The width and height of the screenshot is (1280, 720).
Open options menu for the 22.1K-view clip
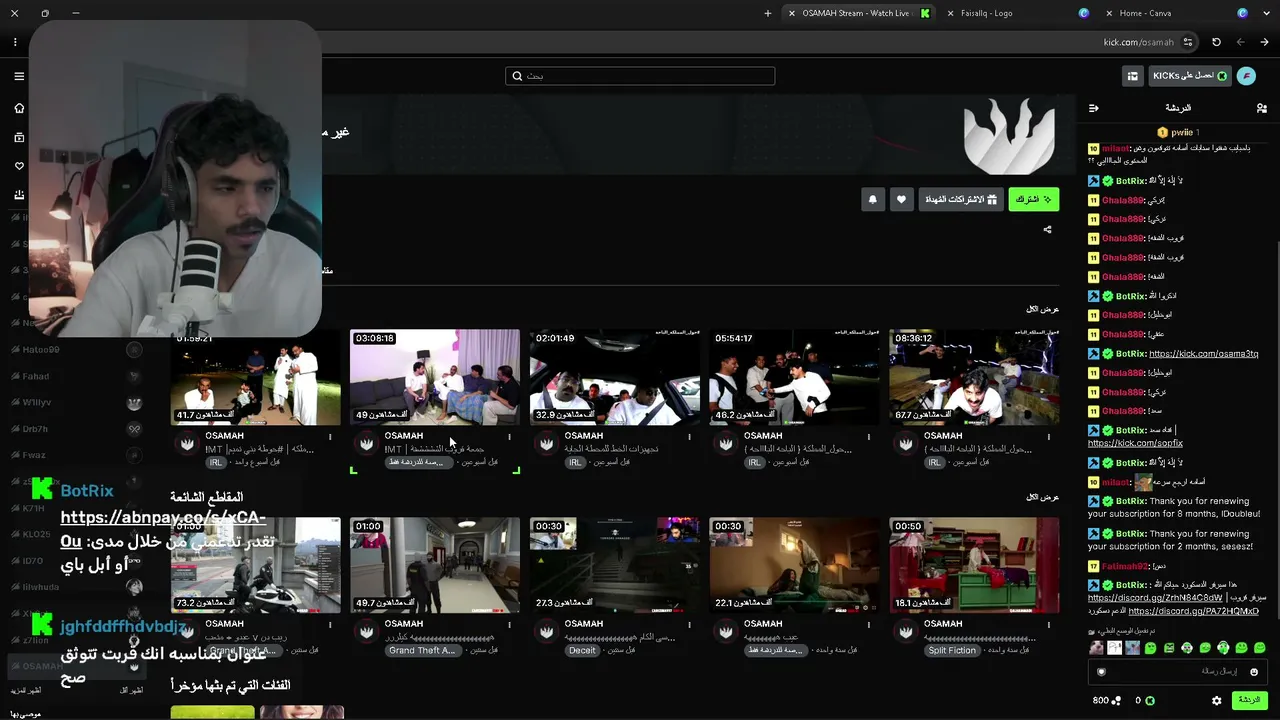[869, 624]
